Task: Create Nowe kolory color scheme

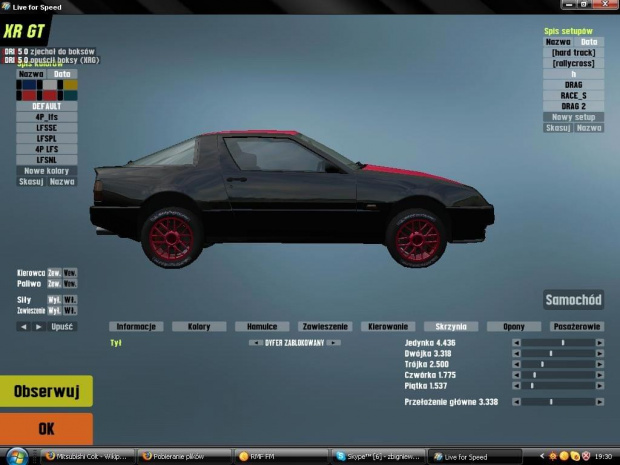Action: tap(47, 171)
